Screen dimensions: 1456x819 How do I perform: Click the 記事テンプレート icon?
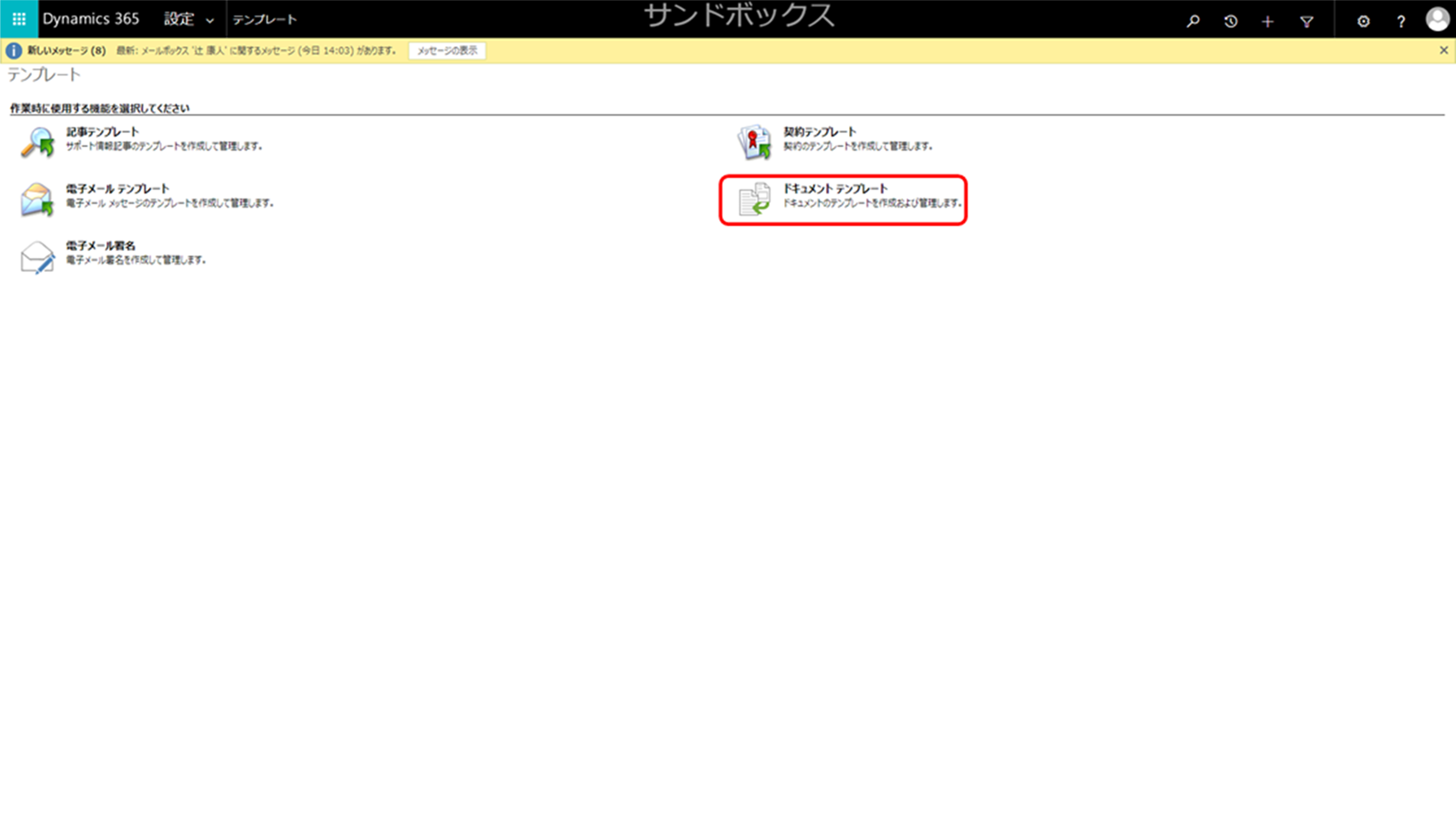pos(37,142)
